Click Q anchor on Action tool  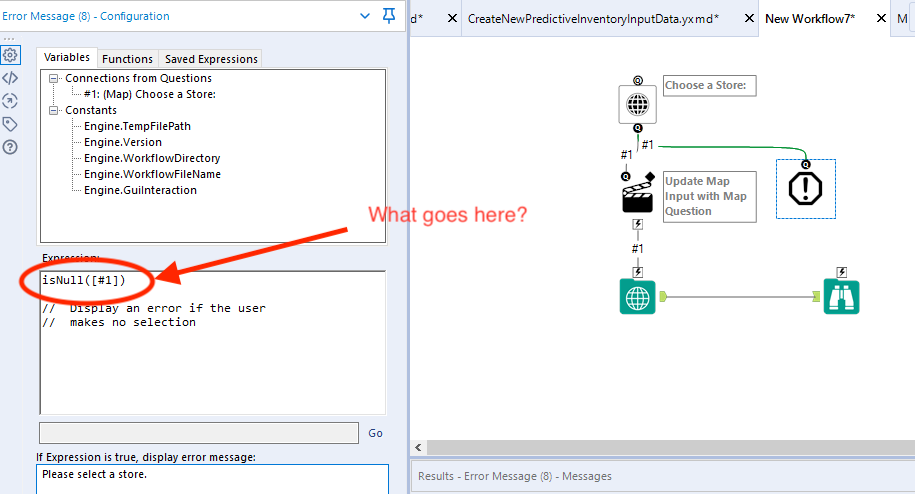click(x=626, y=176)
